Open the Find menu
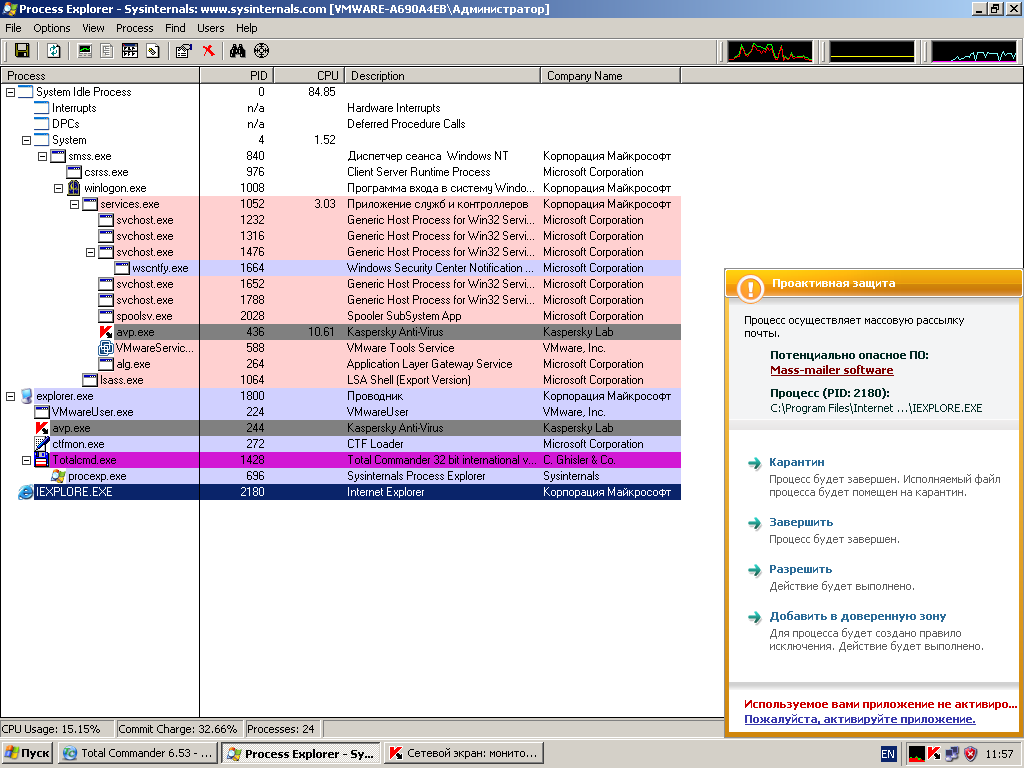Viewport: 1024px width, 768px height. point(175,28)
